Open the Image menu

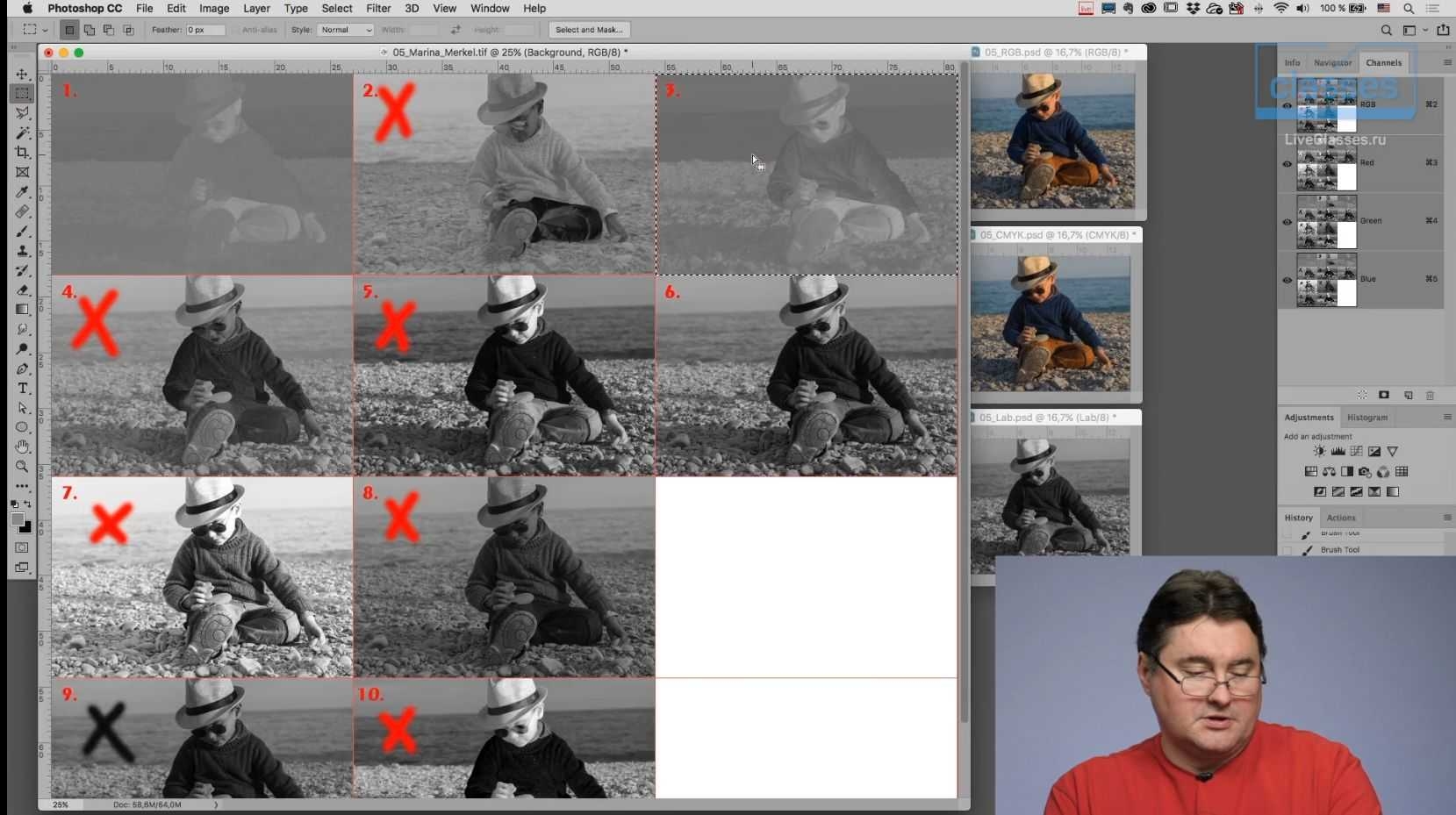click(214, 8)
